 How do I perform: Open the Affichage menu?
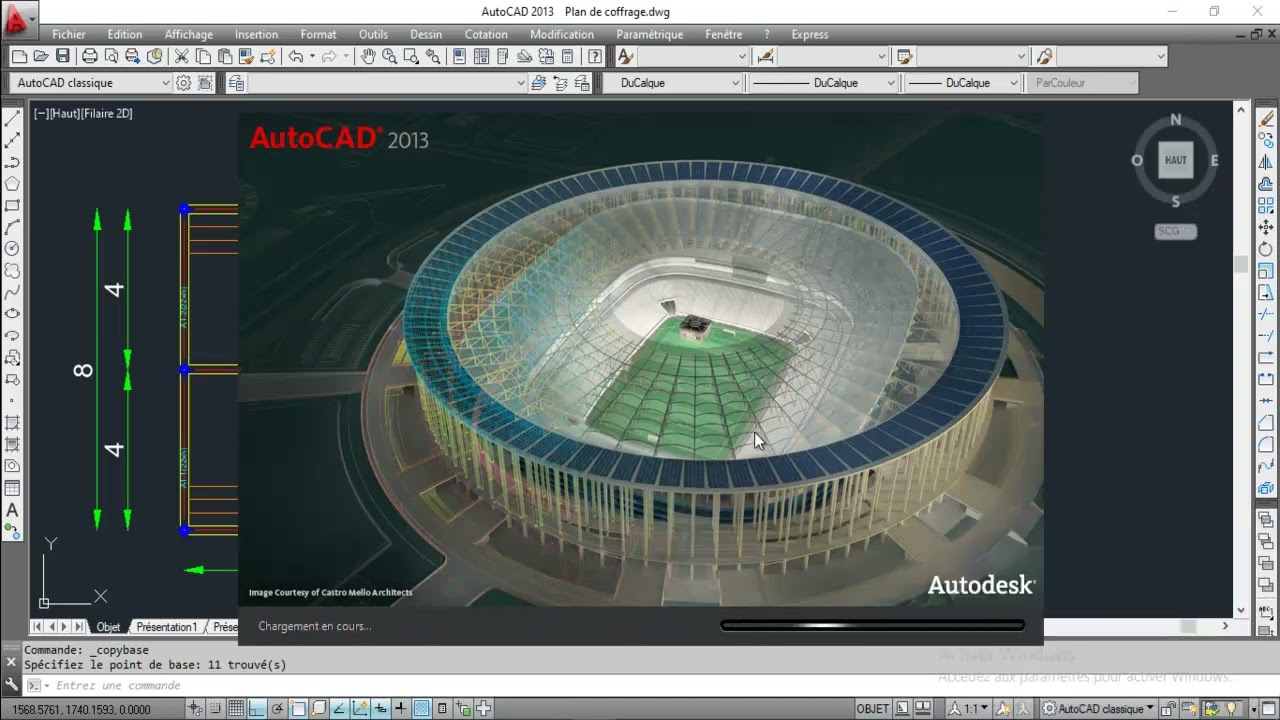point(188,34)
